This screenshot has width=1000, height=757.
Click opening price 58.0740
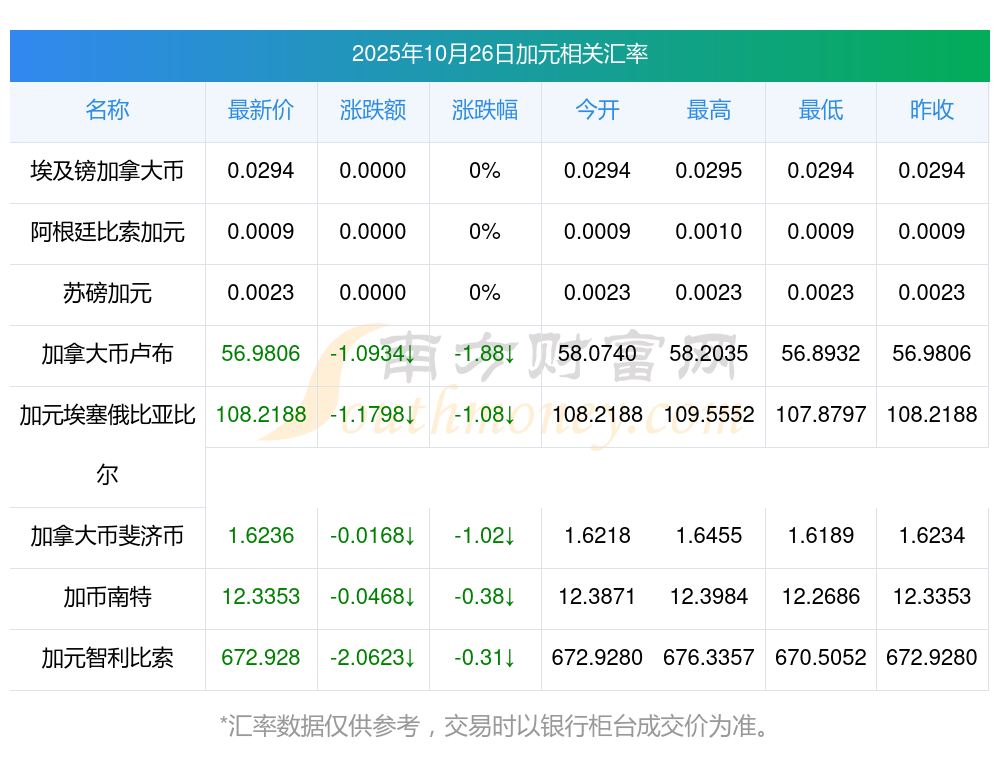click(597, 353)
